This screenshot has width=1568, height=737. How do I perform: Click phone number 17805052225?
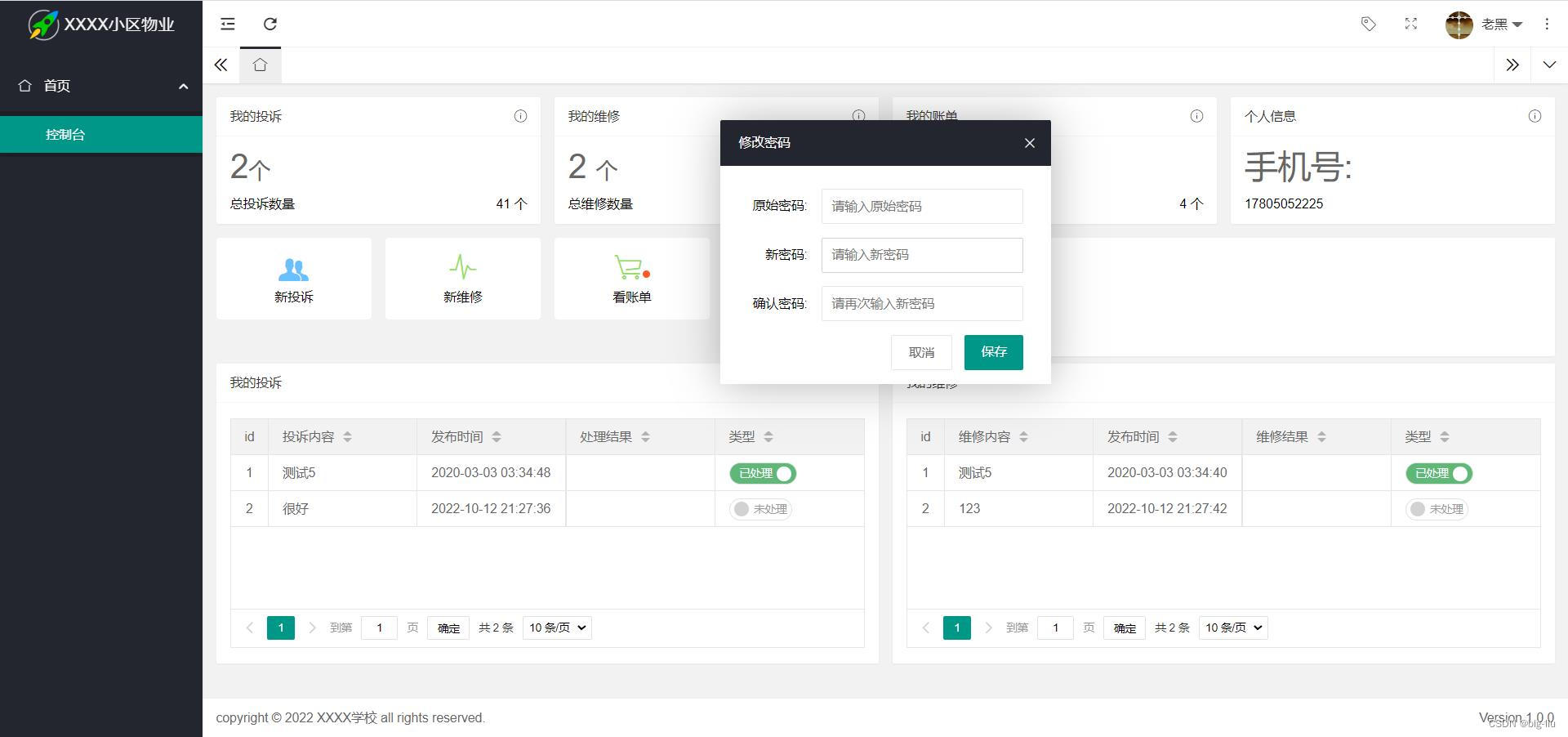[1284, 204]
